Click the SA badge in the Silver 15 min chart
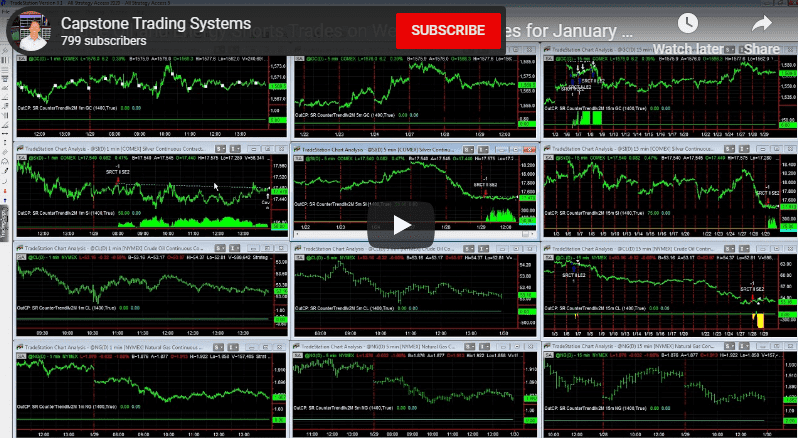Screen dimensions: 798x438 tap(549, 159)
